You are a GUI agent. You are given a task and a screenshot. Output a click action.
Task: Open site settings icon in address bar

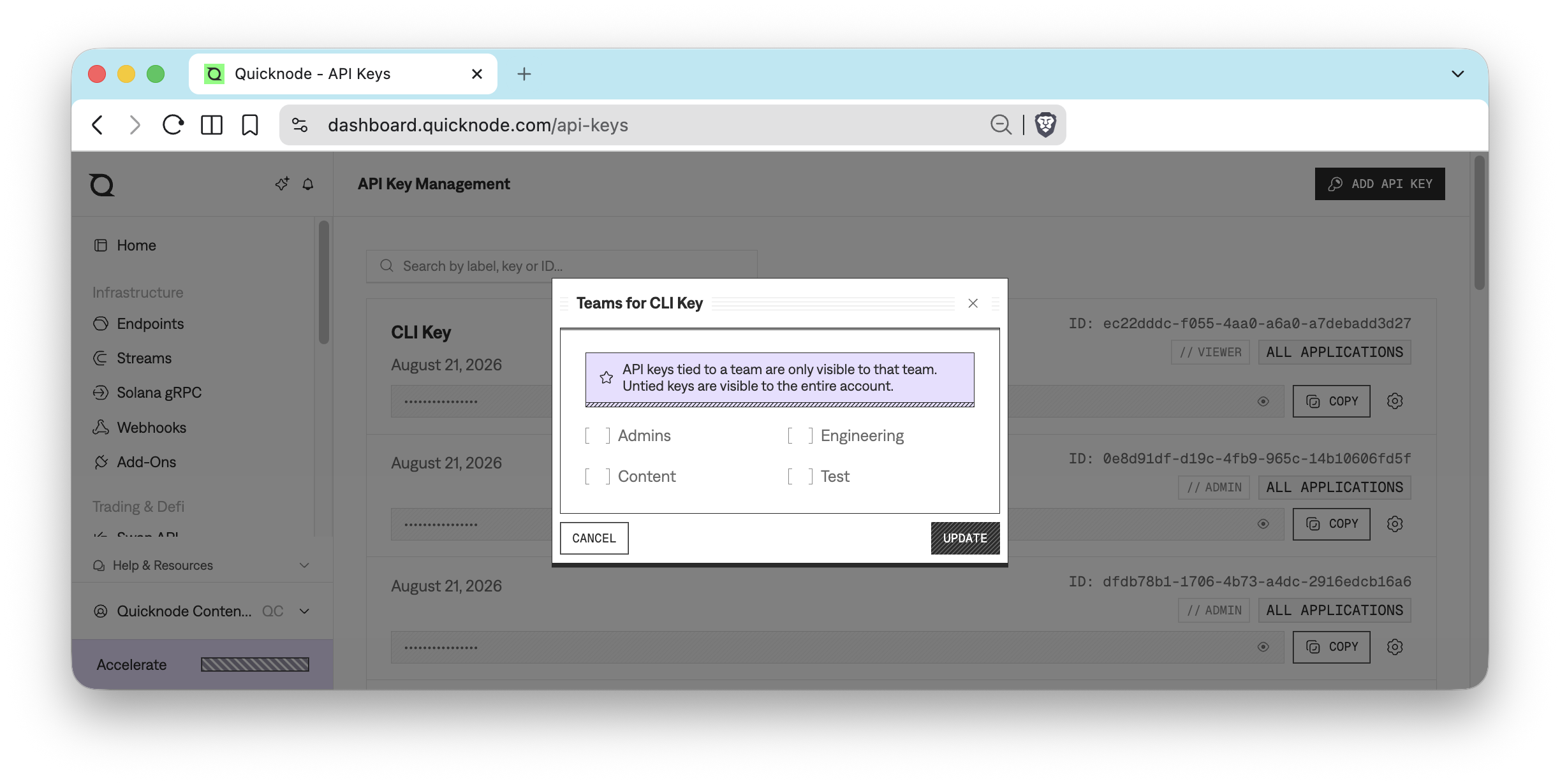300,125
